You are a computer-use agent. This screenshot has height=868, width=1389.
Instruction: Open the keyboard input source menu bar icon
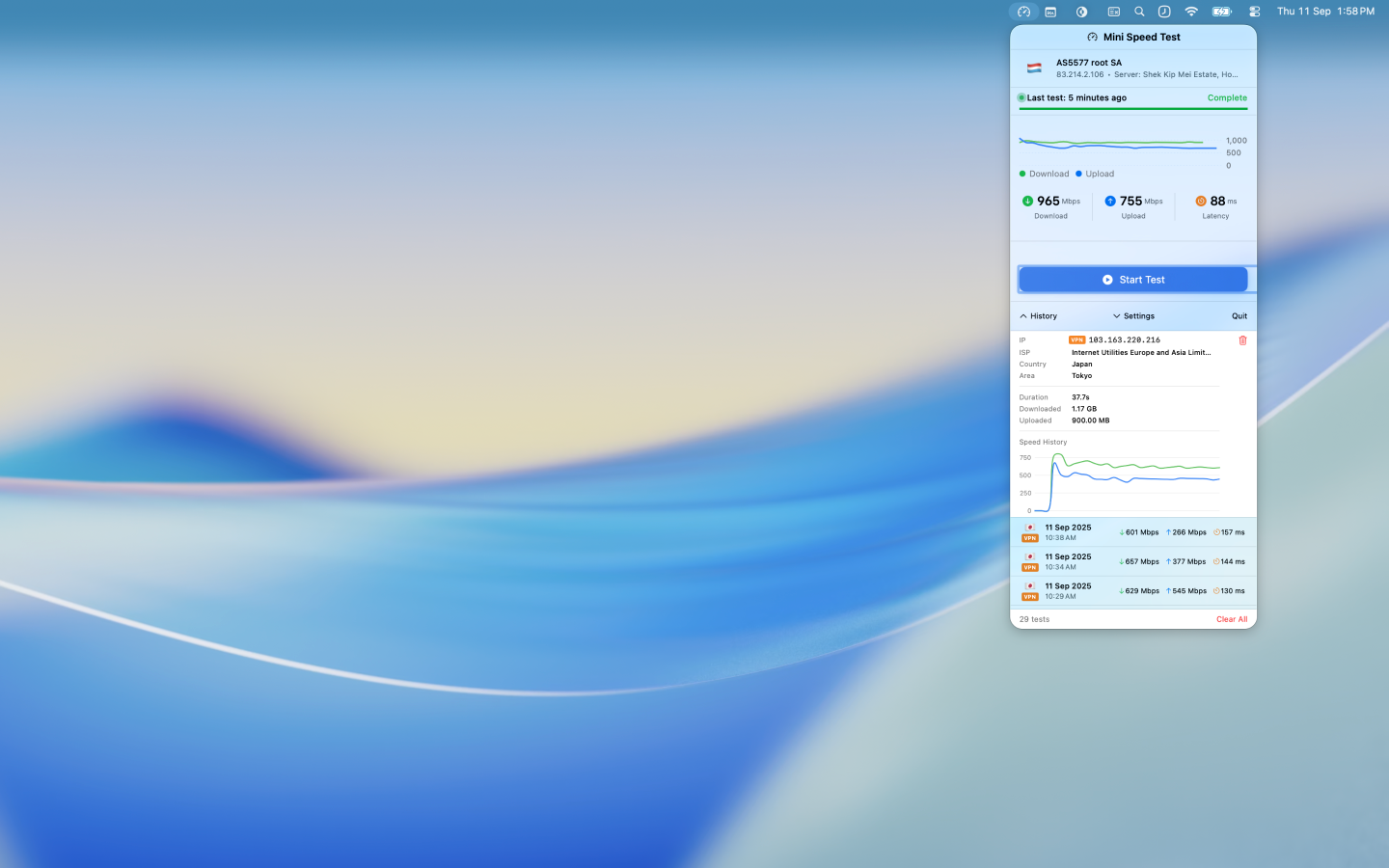tap(1113, 12)
